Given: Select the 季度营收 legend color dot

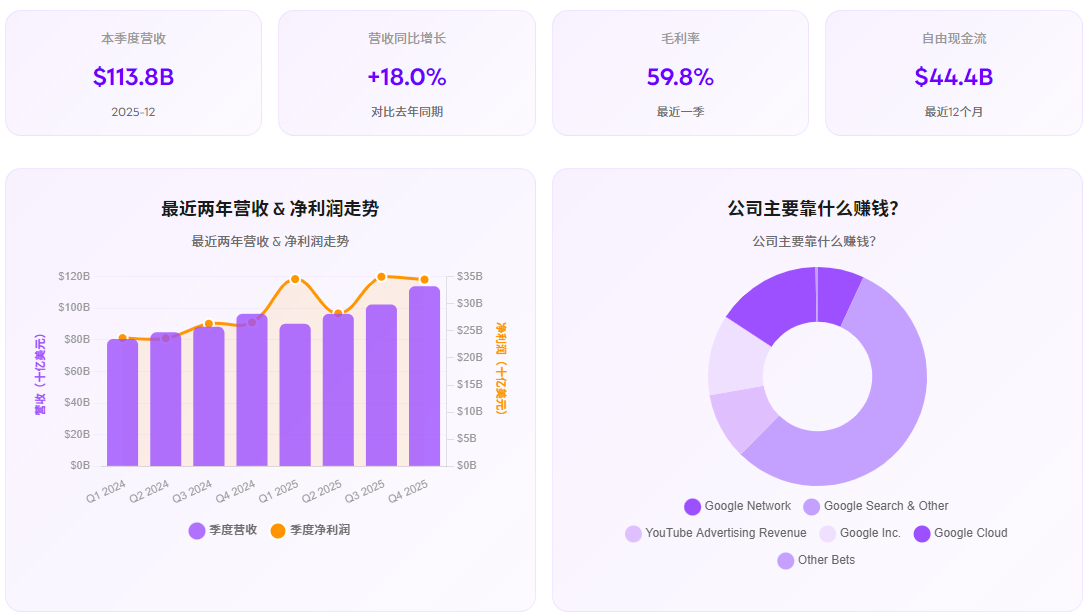Looking at the screenshot, I should click(x=196, y=528).
